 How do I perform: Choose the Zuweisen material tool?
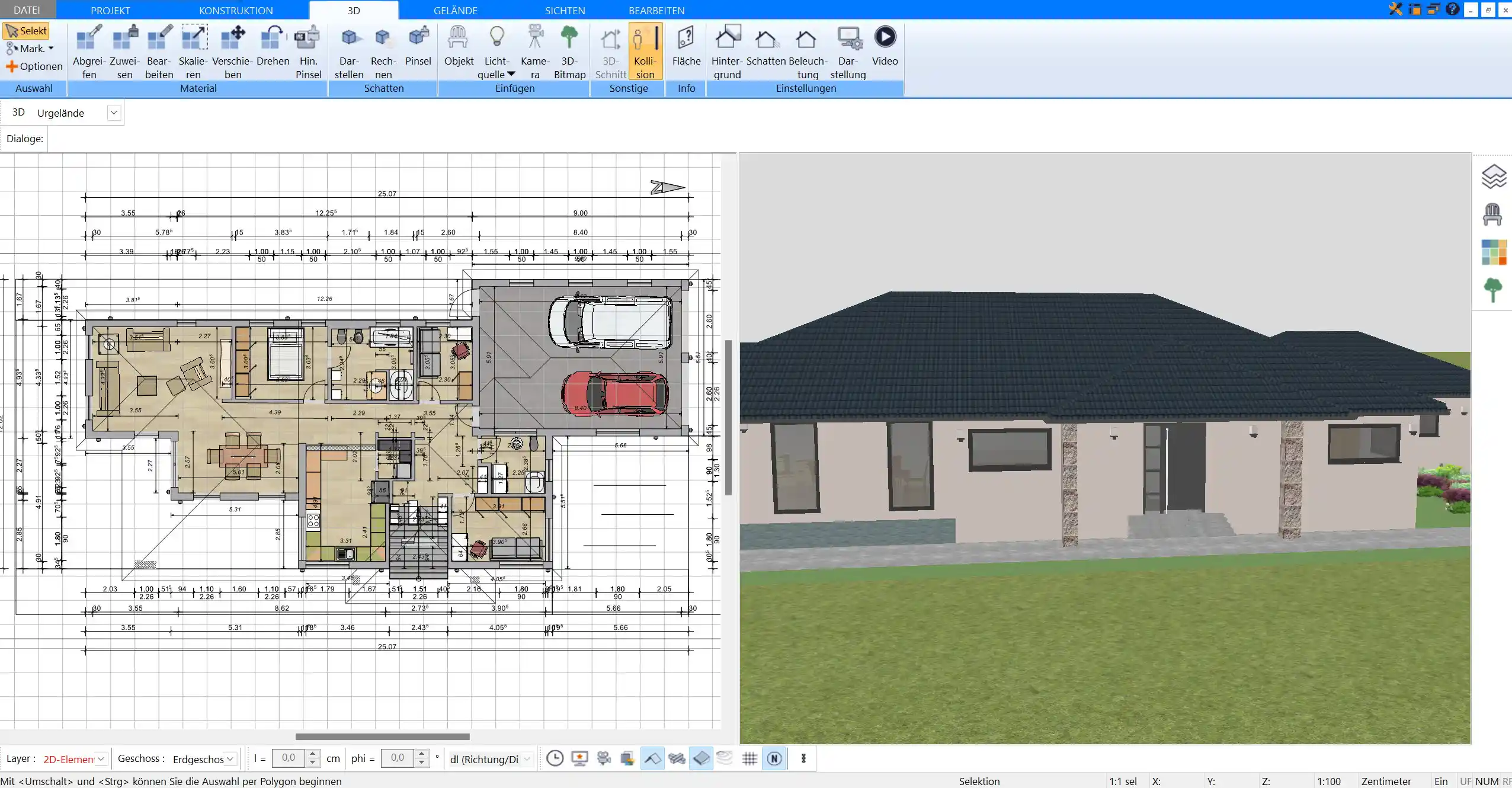click(125, 52)
